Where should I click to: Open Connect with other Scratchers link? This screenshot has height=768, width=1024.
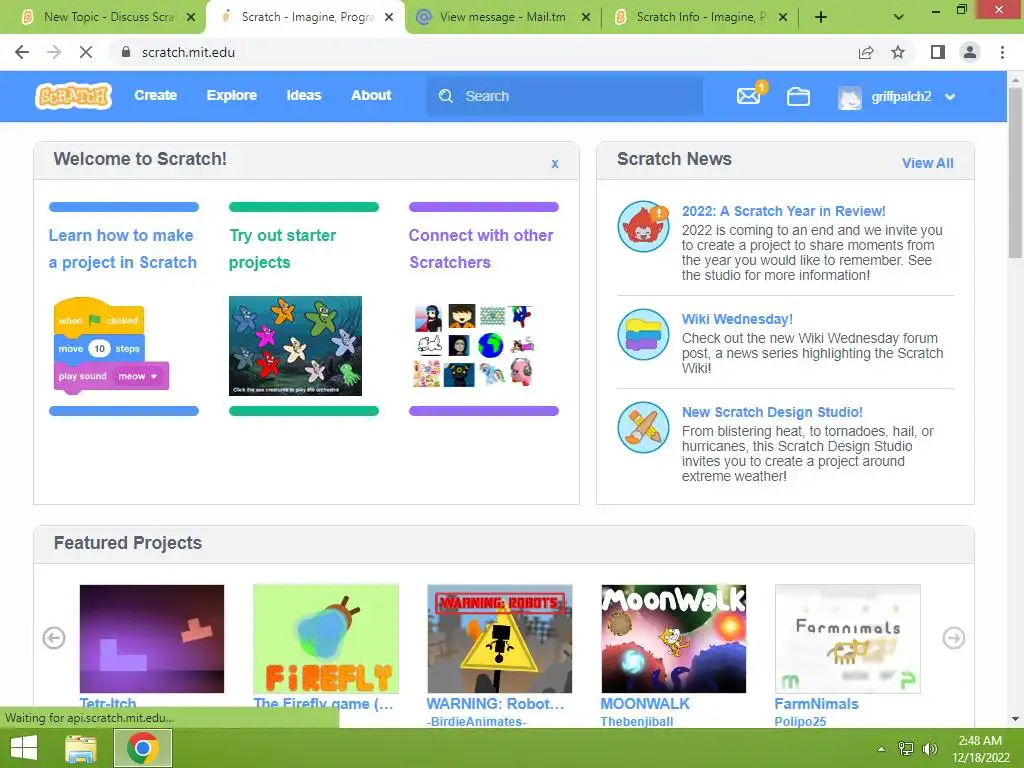(481, 249)
